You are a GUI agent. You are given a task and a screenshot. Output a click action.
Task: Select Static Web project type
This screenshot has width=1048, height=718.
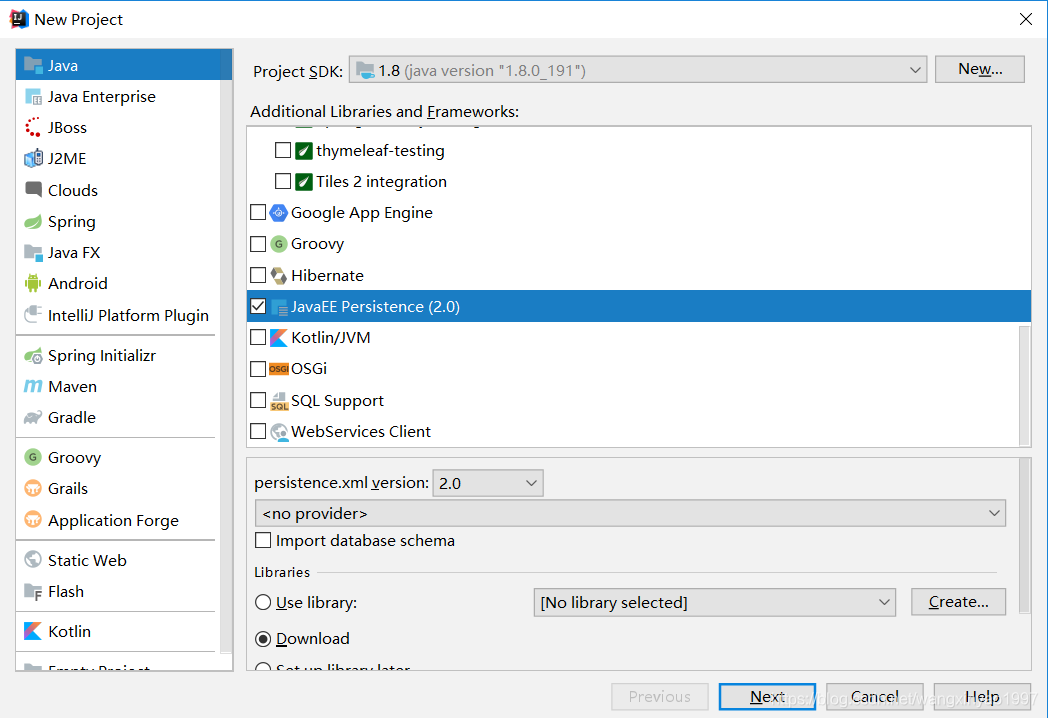pyautogui.click(x=117, y=560)
